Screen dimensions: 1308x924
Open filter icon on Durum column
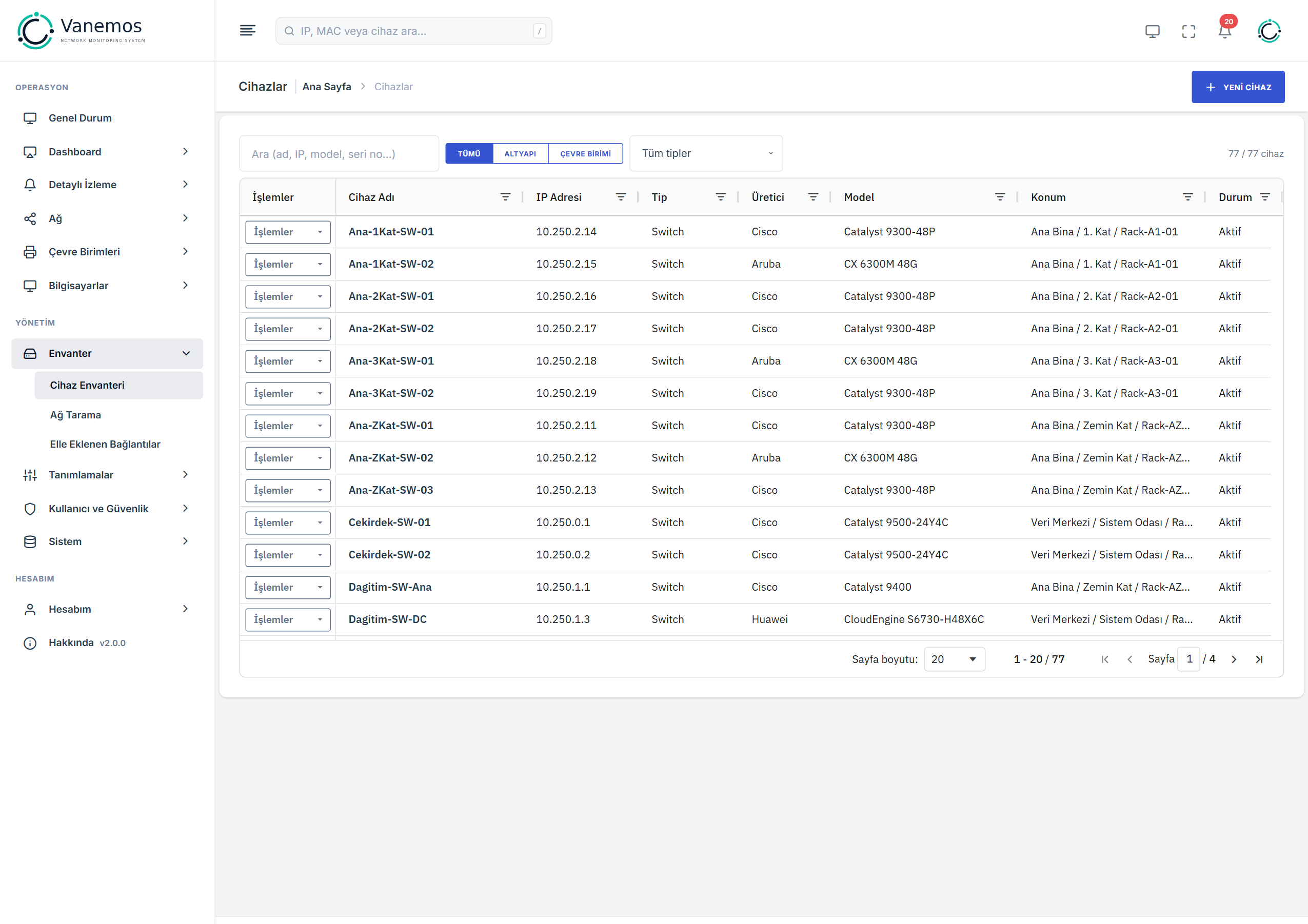tap(1265, 197)
